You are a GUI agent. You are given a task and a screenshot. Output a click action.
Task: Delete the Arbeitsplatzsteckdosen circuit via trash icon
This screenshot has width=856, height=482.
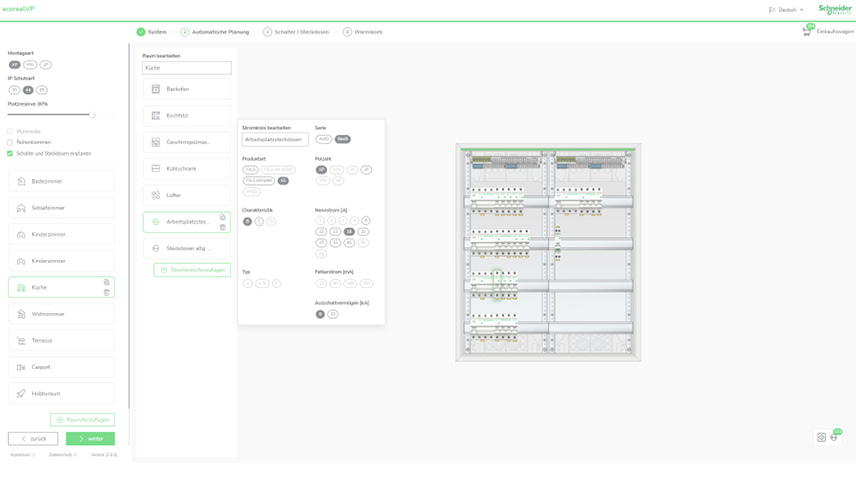point(223,227)
